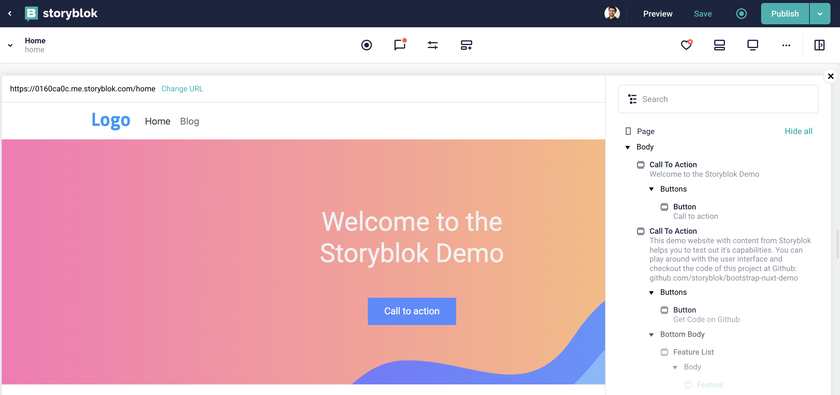Viewport: 840px width, 395px height.
Task: Collapse the nested Body under Feature List
Action: coord(675,368)
